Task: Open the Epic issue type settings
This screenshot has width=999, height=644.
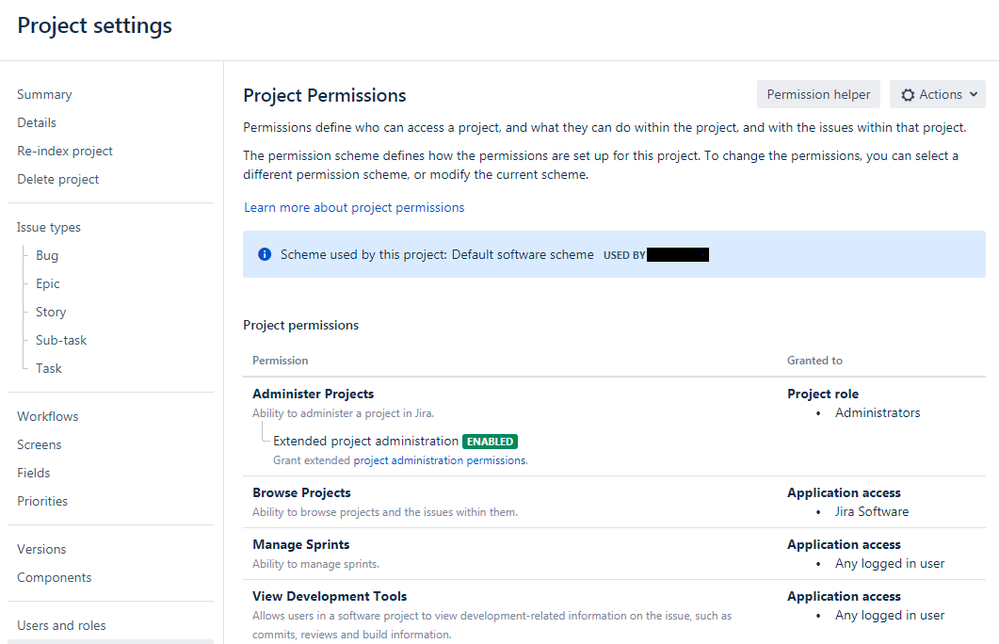Action: tap(47, 283)
